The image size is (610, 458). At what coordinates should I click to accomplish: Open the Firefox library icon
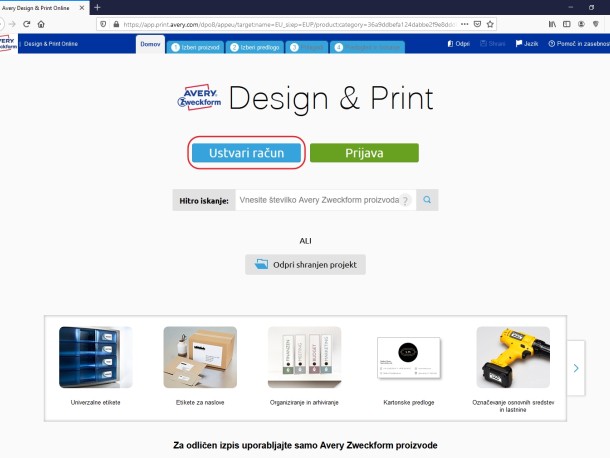552,24
